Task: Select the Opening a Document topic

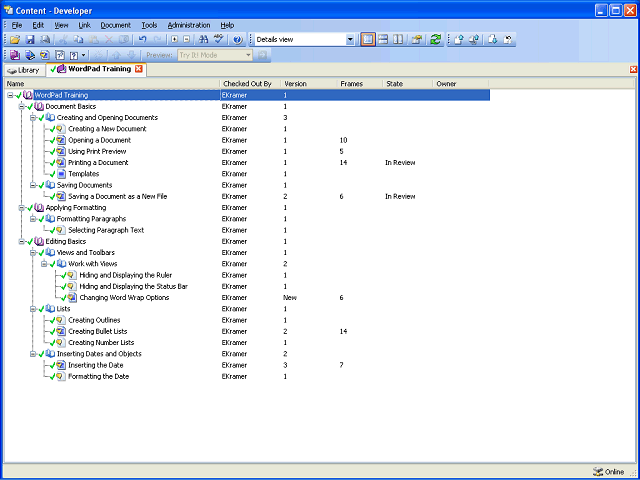Action: [100, 140]
